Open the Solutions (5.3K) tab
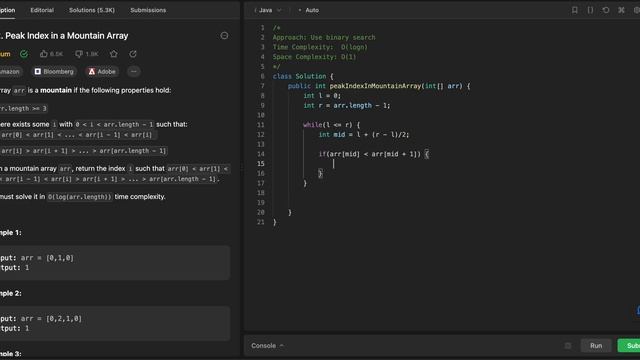Viewport: 640px width, 360px height. click(x=91, y=10)
